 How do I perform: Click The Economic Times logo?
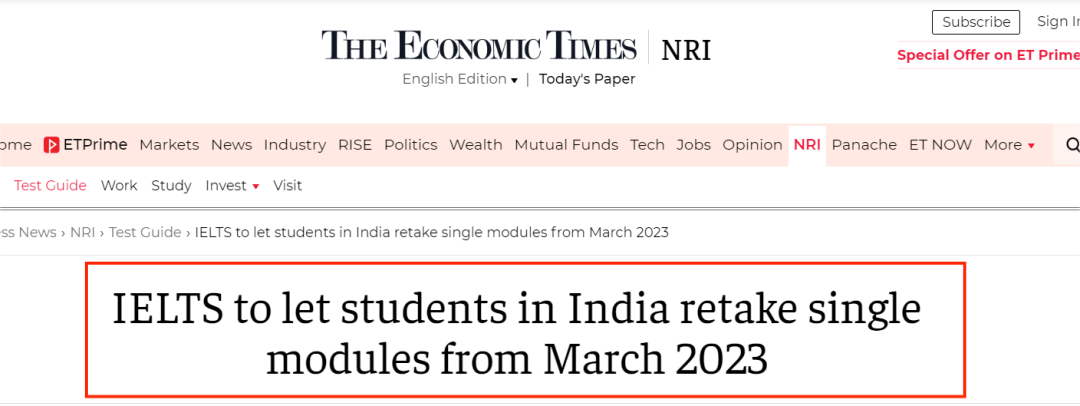479,47
